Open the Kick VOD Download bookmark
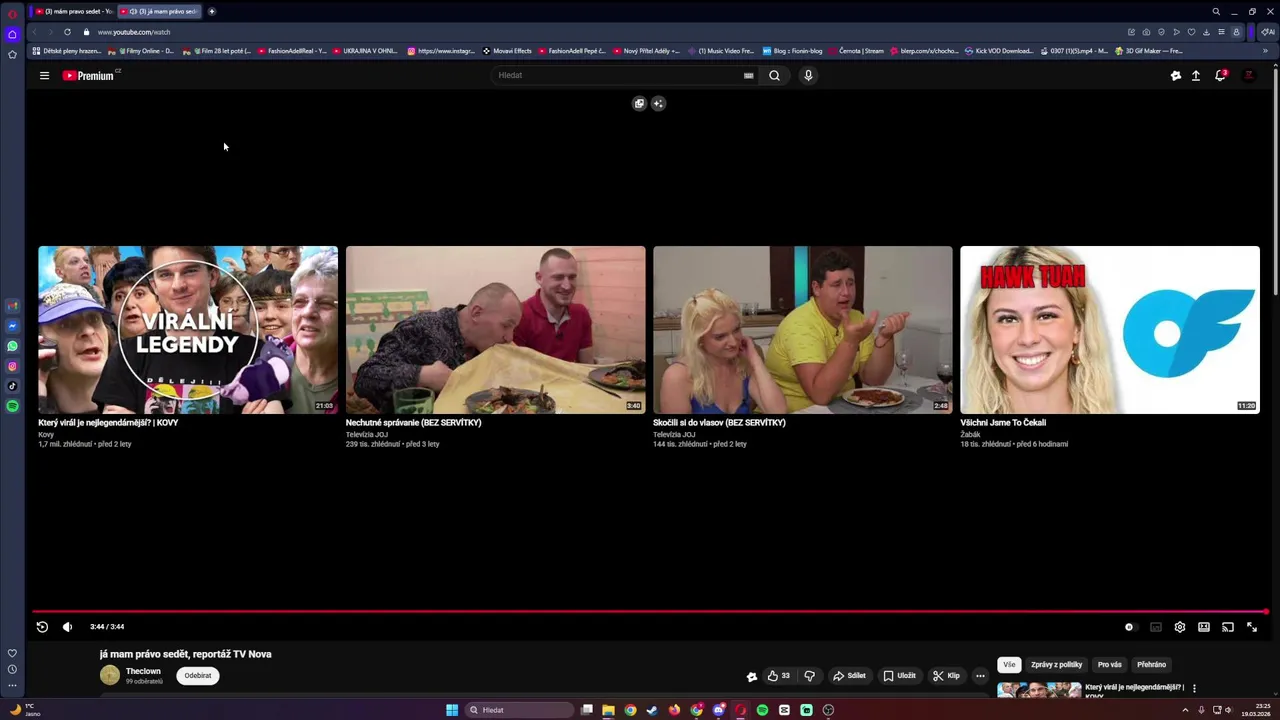This screenshot has height=720, width=1280. 999,51
